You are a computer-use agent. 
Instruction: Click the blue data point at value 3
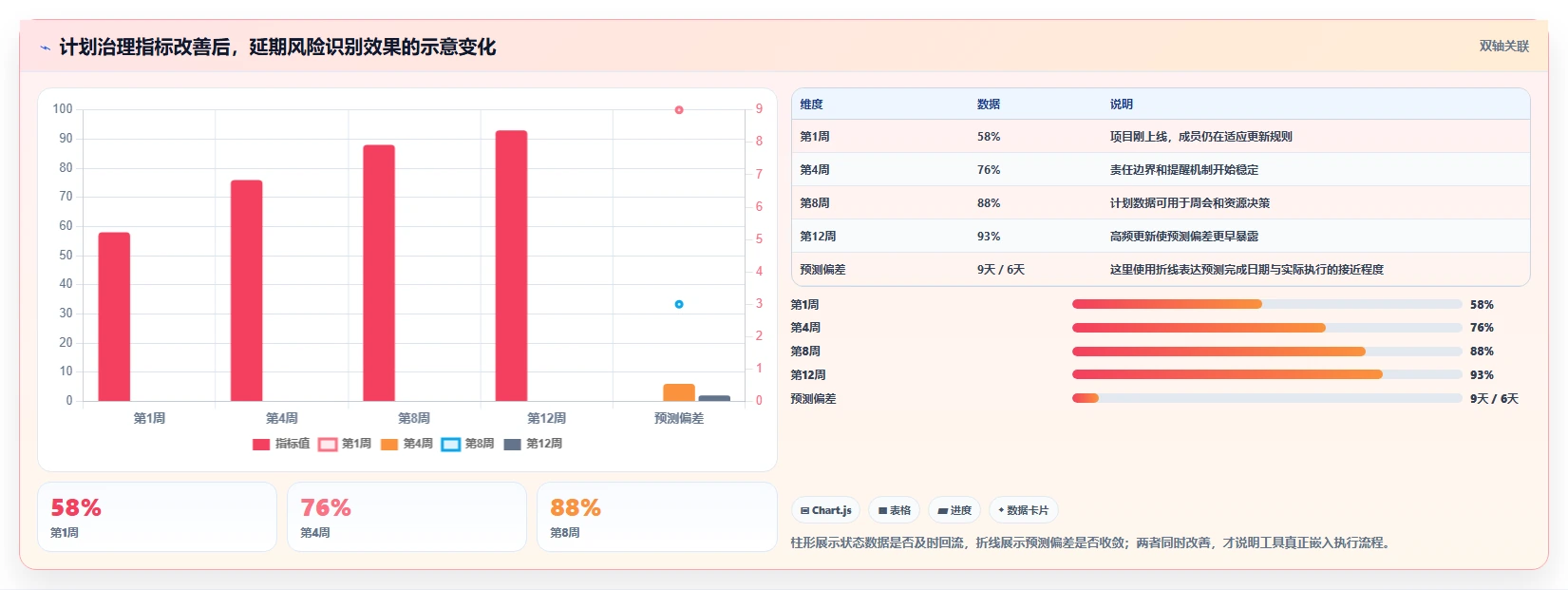point(679,304)
